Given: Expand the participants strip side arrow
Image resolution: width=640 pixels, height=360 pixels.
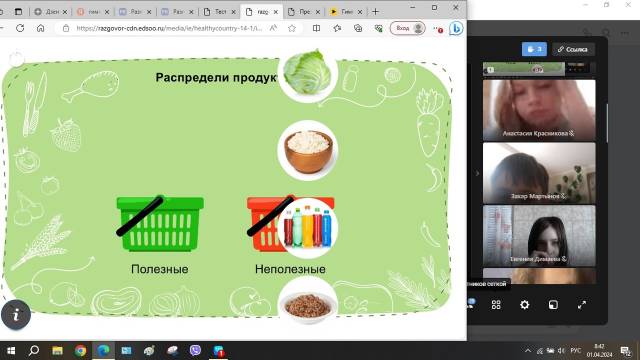Looking at the screenshot, I should click(x=477, y=173).
